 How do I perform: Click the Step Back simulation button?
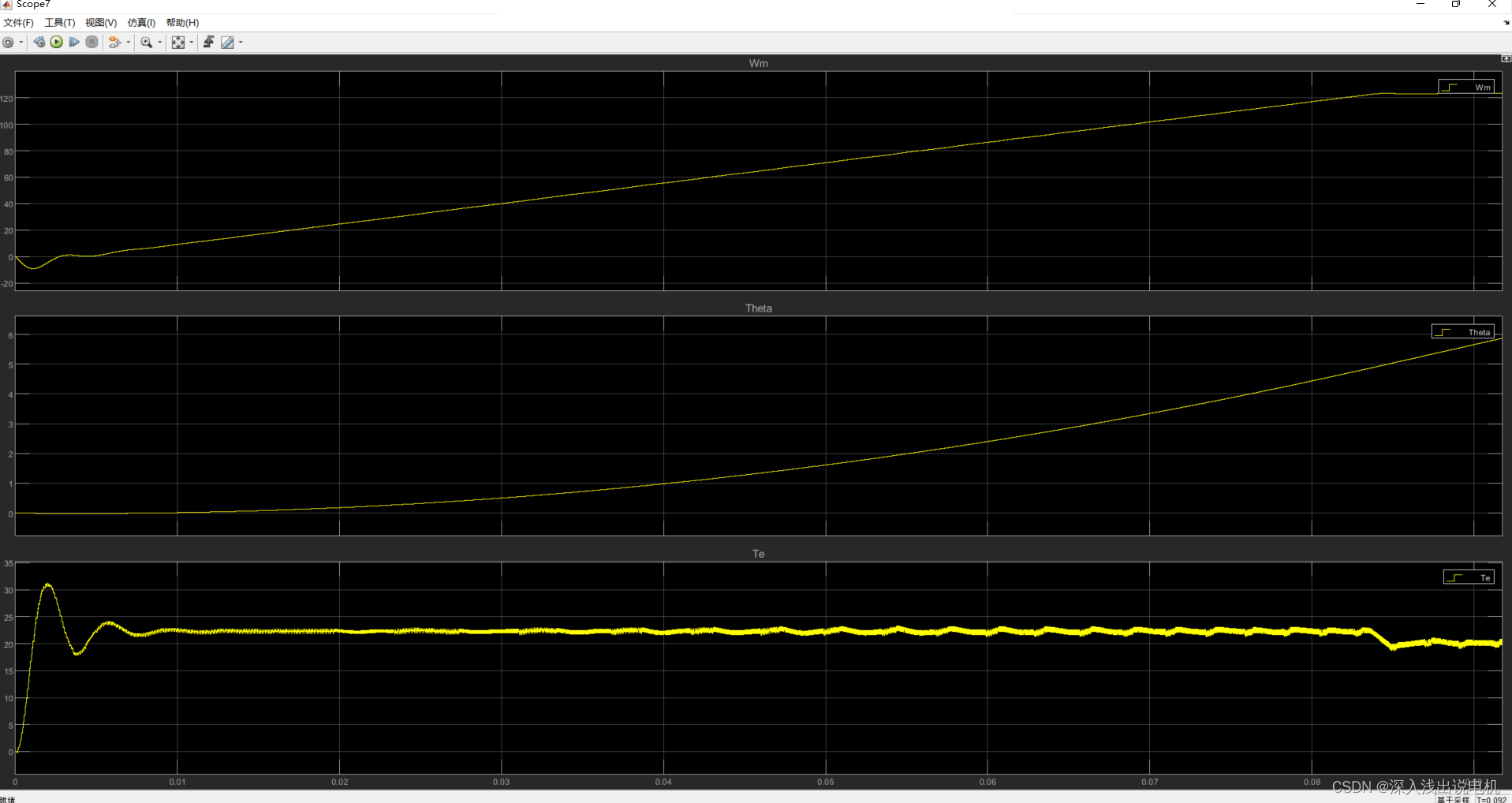pyautogui.click(x=39, y=43)
